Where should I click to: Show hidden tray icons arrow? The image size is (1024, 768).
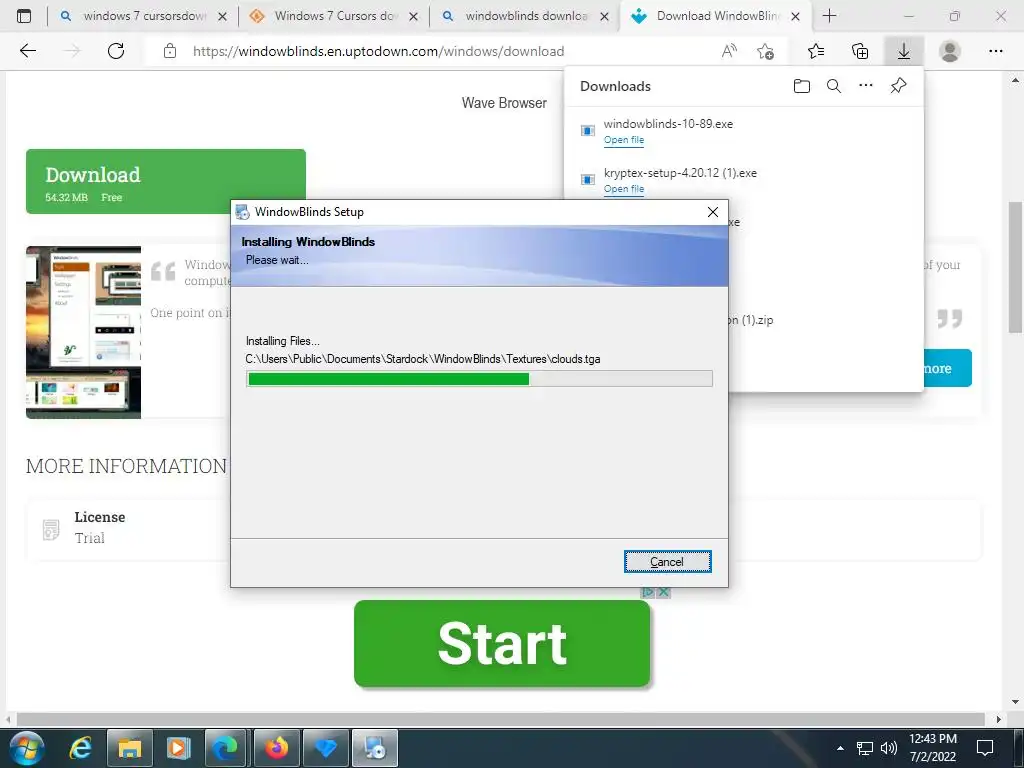coord(840,748)
